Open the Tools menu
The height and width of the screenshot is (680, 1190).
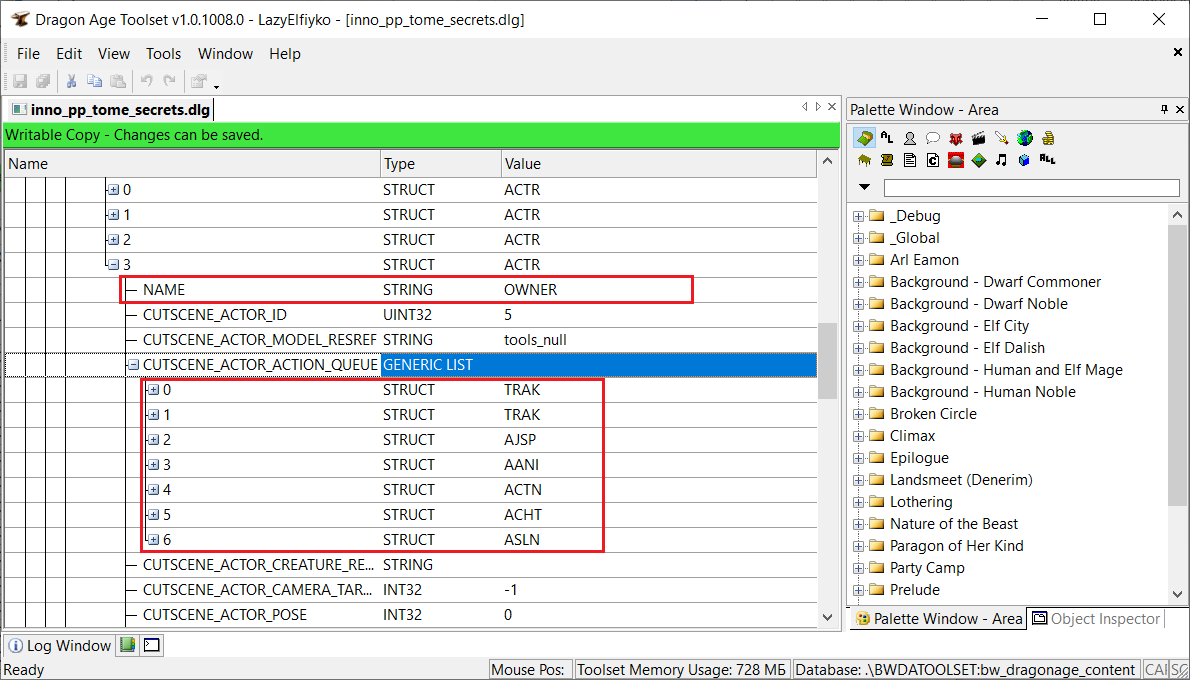164,54
